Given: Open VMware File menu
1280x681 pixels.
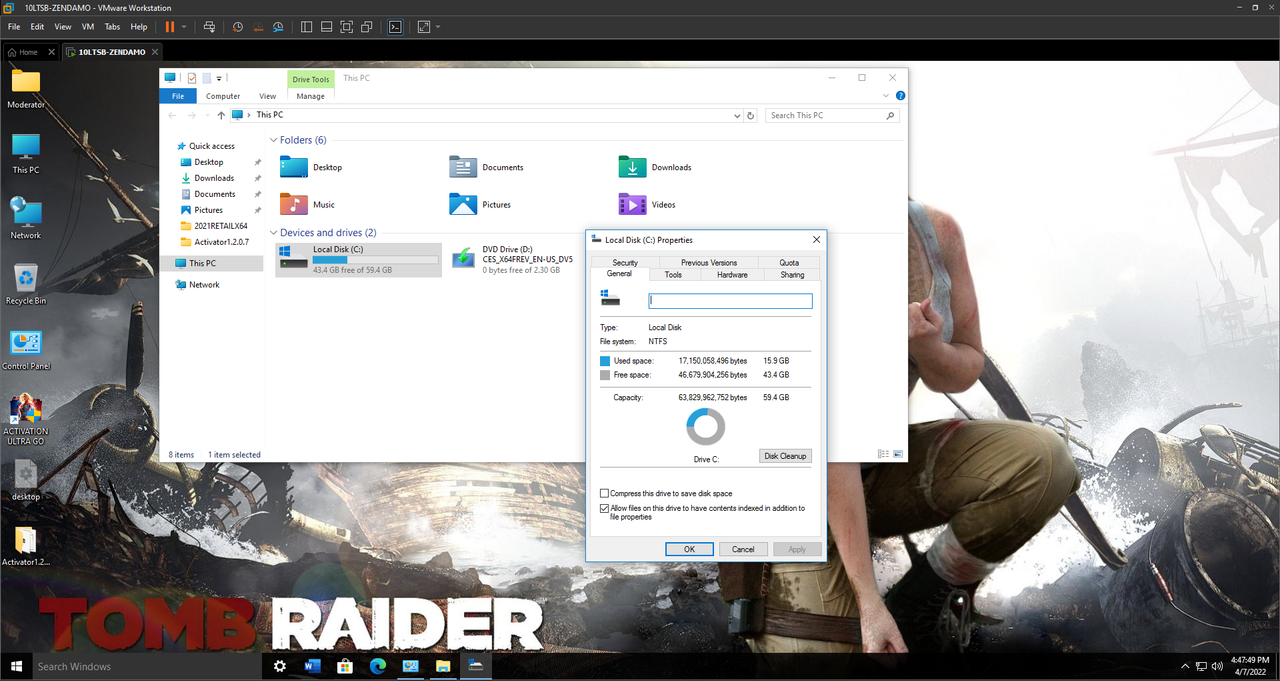Looking at the screenshot, I should pos(14,27).
